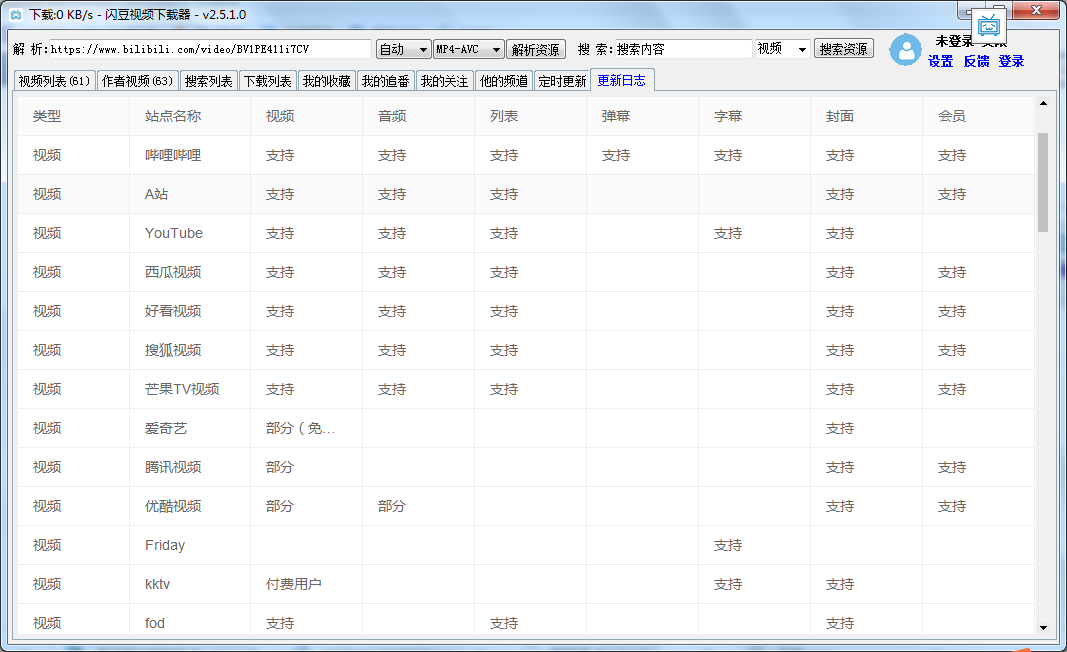Select the 更新日志 tab
Image resolution: width=1067 pixels, height=652 pixels.
click(622, 80)
